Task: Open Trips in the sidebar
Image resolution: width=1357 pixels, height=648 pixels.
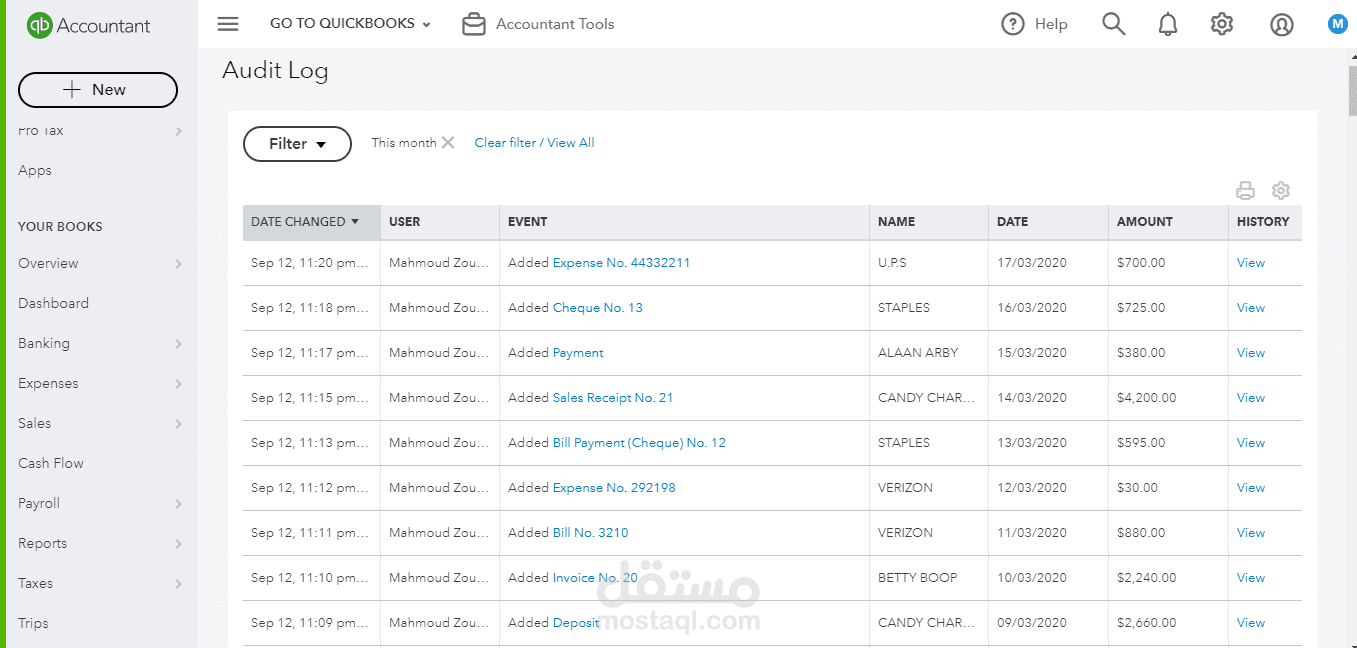Action: point(33,623)
